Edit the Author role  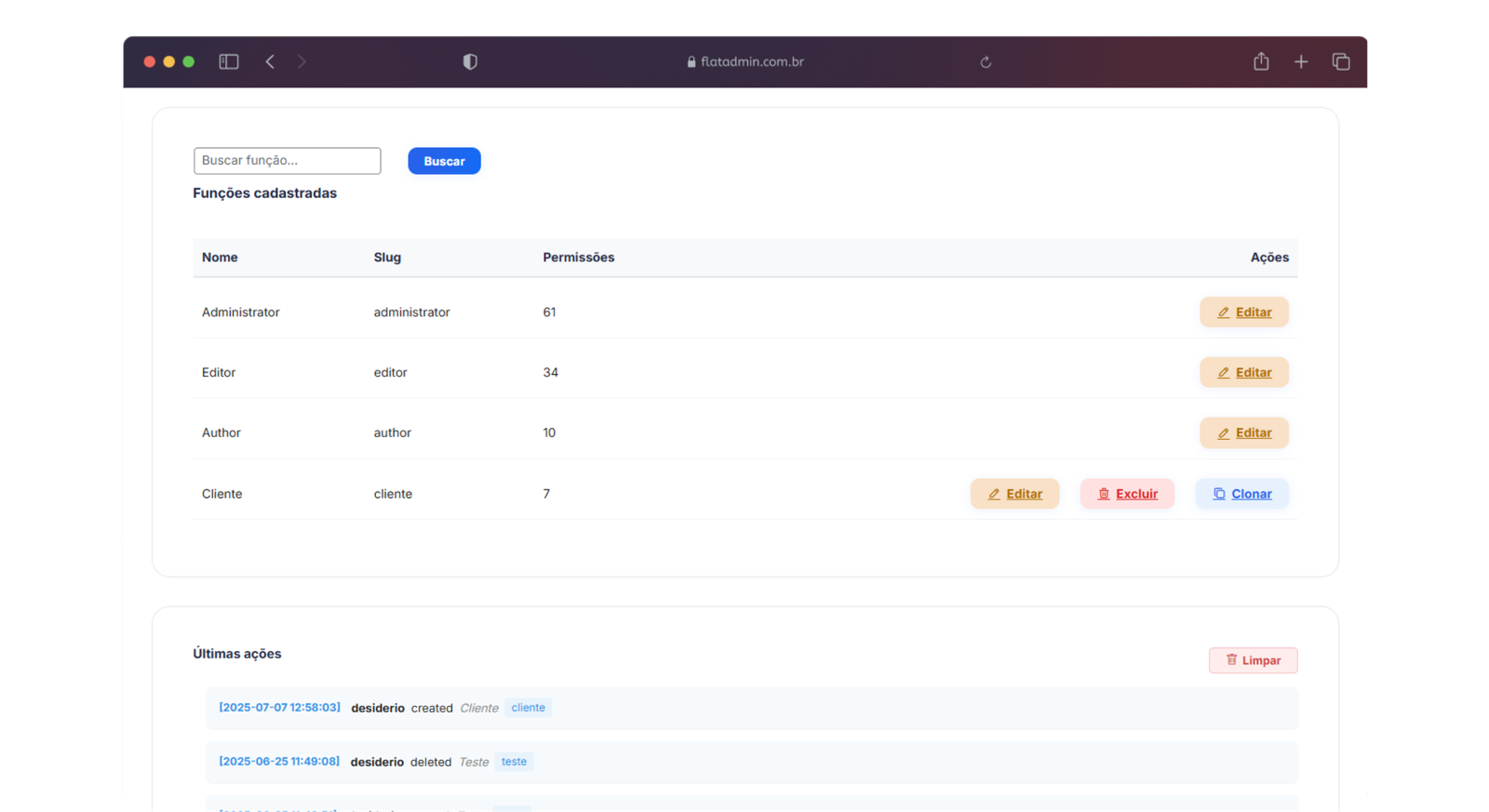pyautogui.click(x=1244, y=433)
